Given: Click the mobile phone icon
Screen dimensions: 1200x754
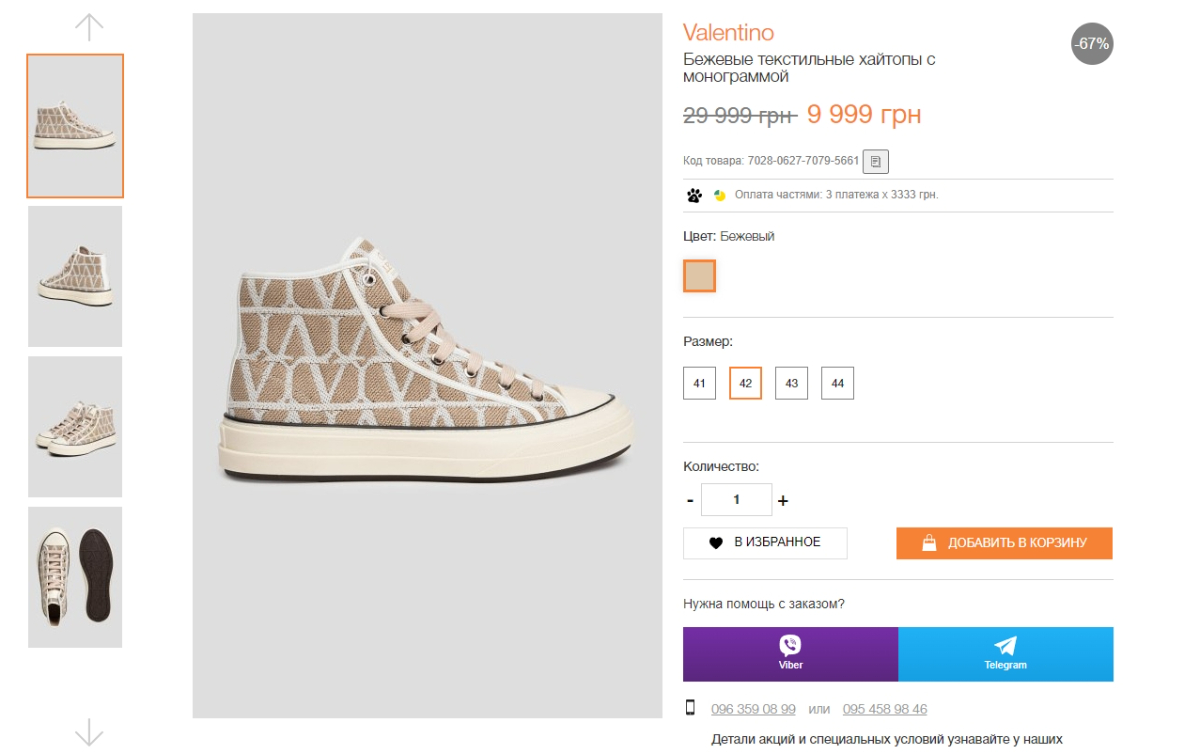Looking at the screenshot, I should click(690, 708).
